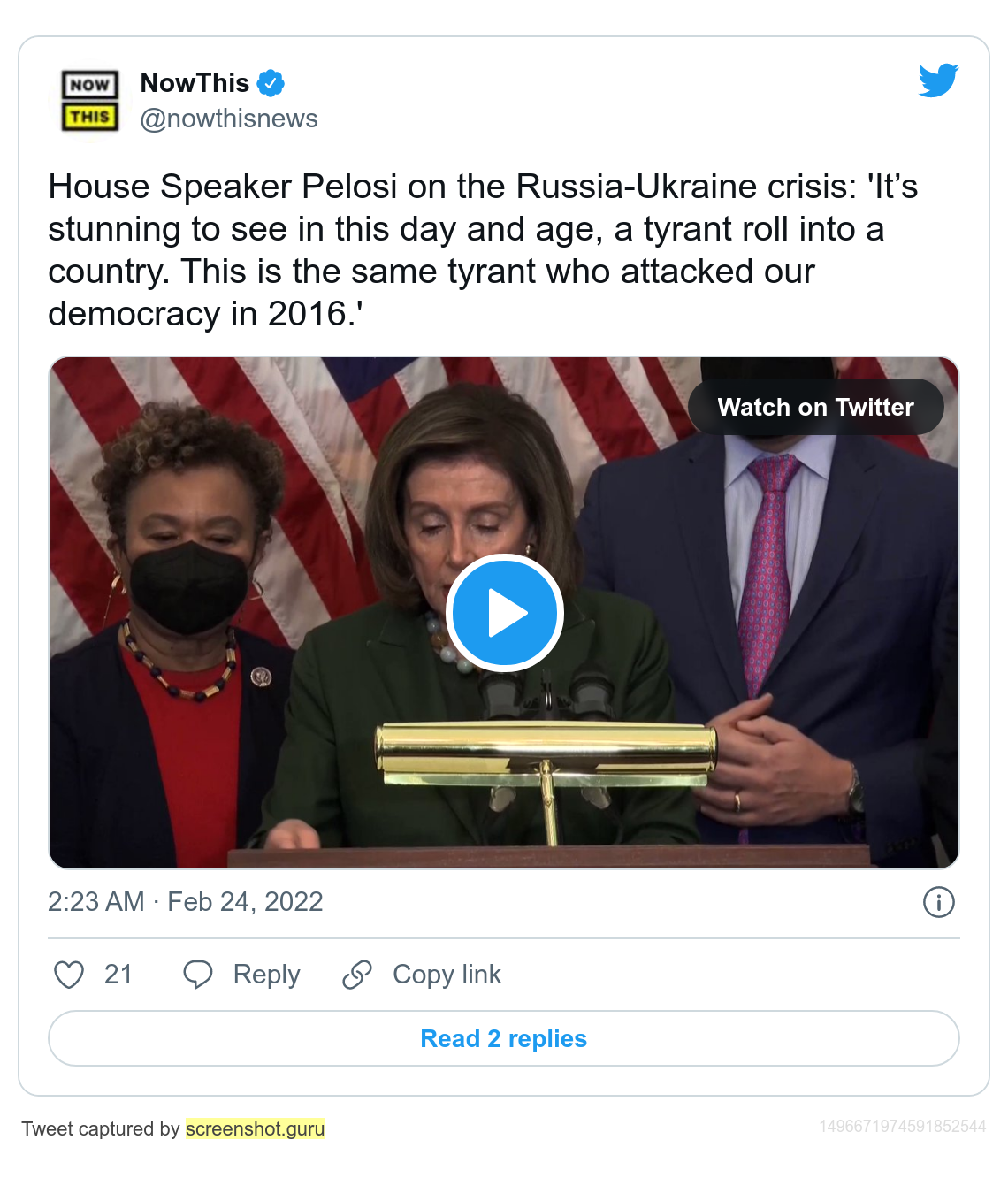Click the Twitter bird logo
1008x1178 pixels.
click(938, 80)
